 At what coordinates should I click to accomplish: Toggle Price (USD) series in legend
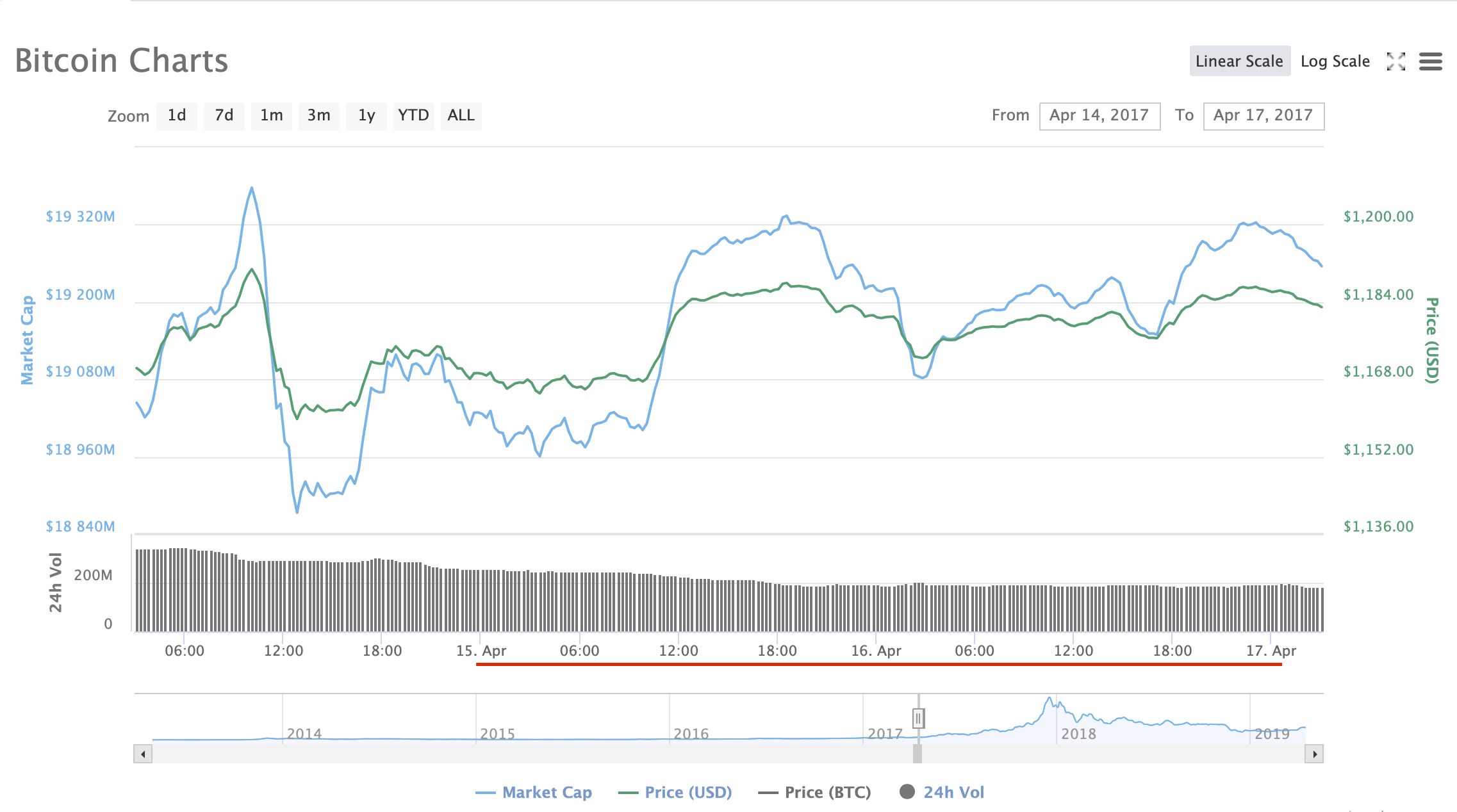click(687, 792)
